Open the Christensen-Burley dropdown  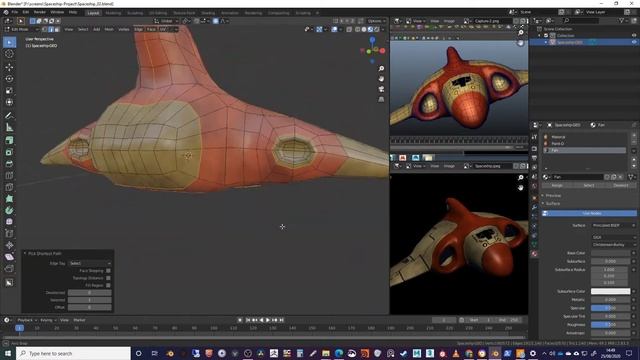click(613, 244)
